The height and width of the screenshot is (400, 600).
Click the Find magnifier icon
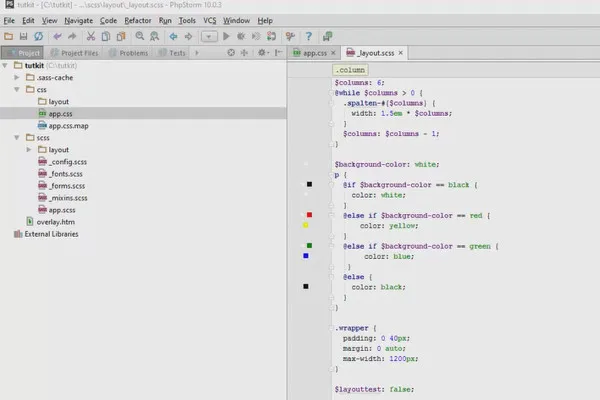click(140, 36)
